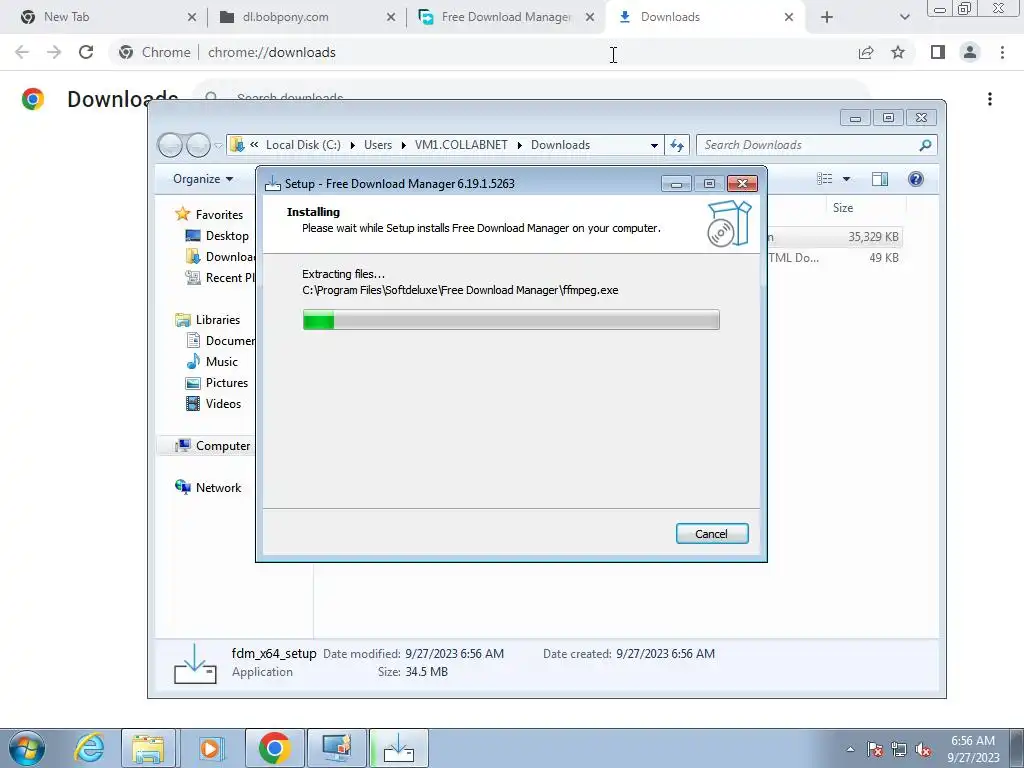1024x768 pixels.
Task: Select Users breadcrumb in Explorer
Action: (x=378, y=145)
